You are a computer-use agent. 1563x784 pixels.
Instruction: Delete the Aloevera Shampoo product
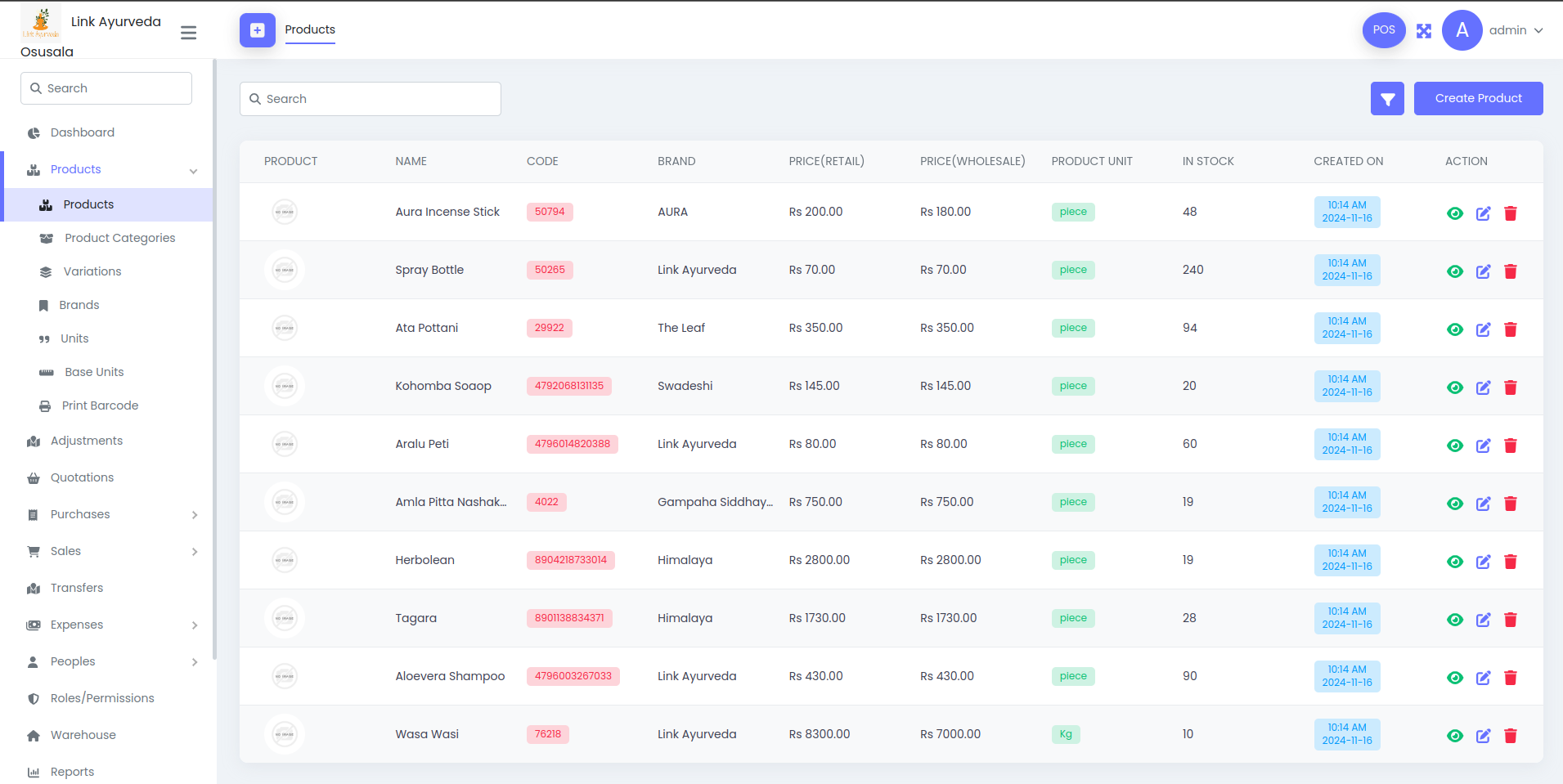(x=1511, y=678)
